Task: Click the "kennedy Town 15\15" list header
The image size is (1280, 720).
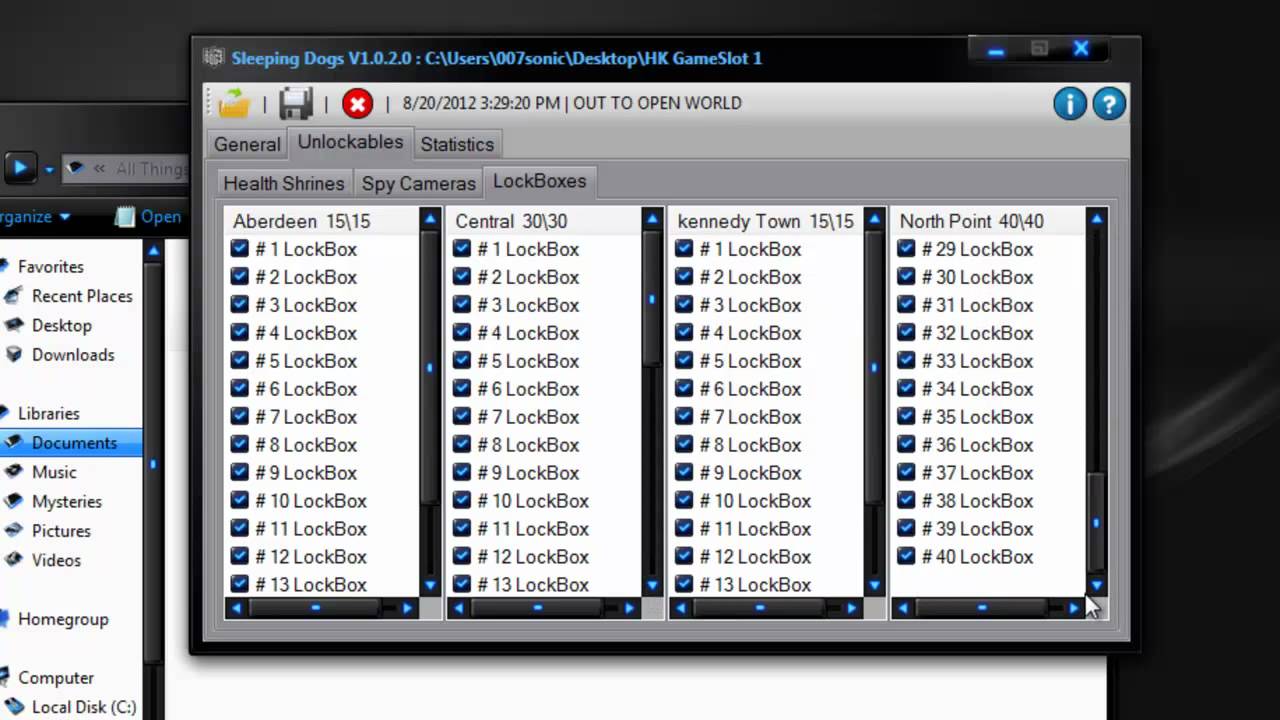Action: pyautogui.click(x=765, y=221)
